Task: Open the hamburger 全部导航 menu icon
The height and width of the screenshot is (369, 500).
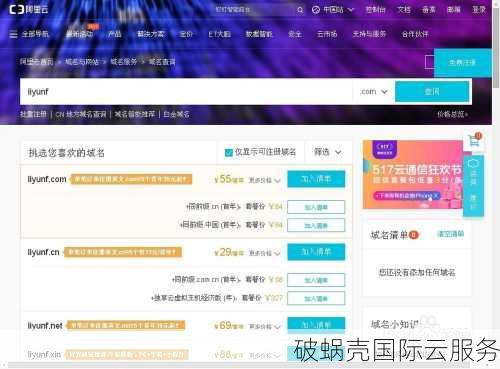Action: (13, 34)
